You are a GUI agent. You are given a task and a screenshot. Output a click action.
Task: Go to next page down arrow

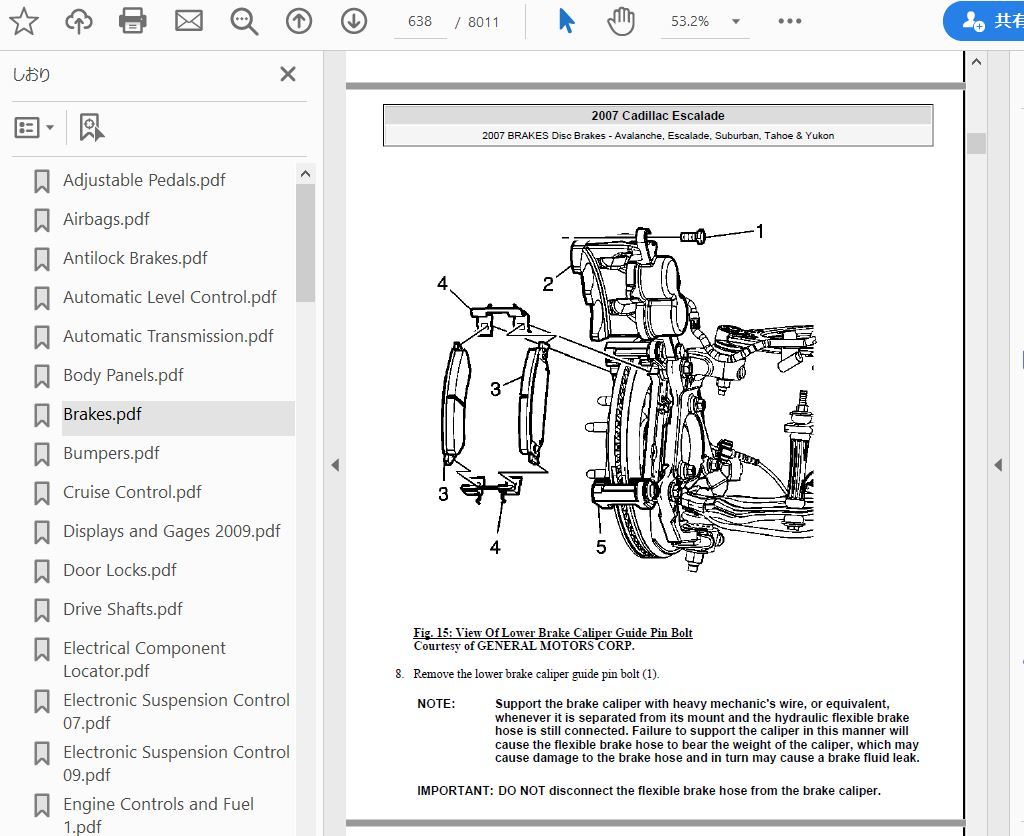tap(353, 21)
